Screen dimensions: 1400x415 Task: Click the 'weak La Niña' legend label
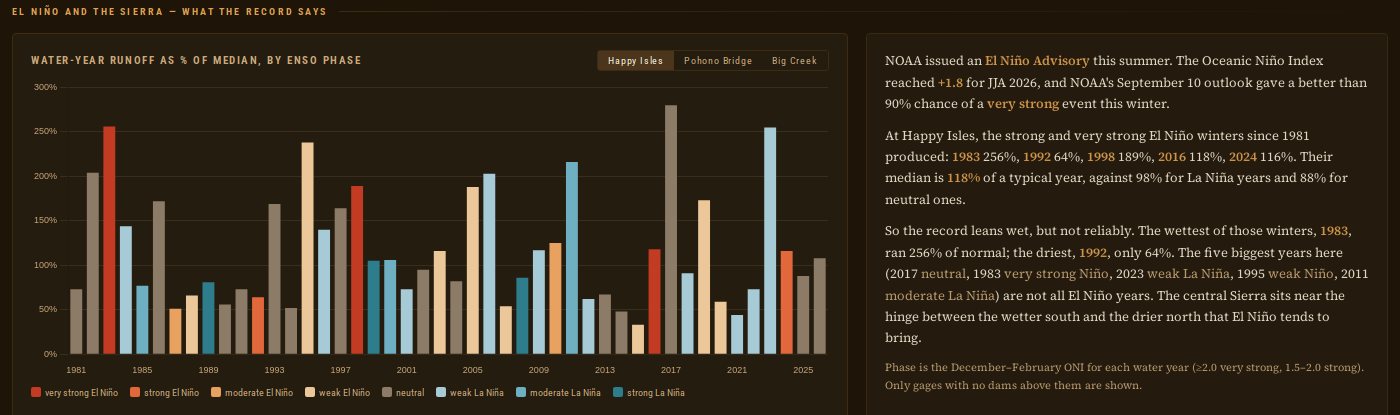pyautogui.click(x=478, y=393)
